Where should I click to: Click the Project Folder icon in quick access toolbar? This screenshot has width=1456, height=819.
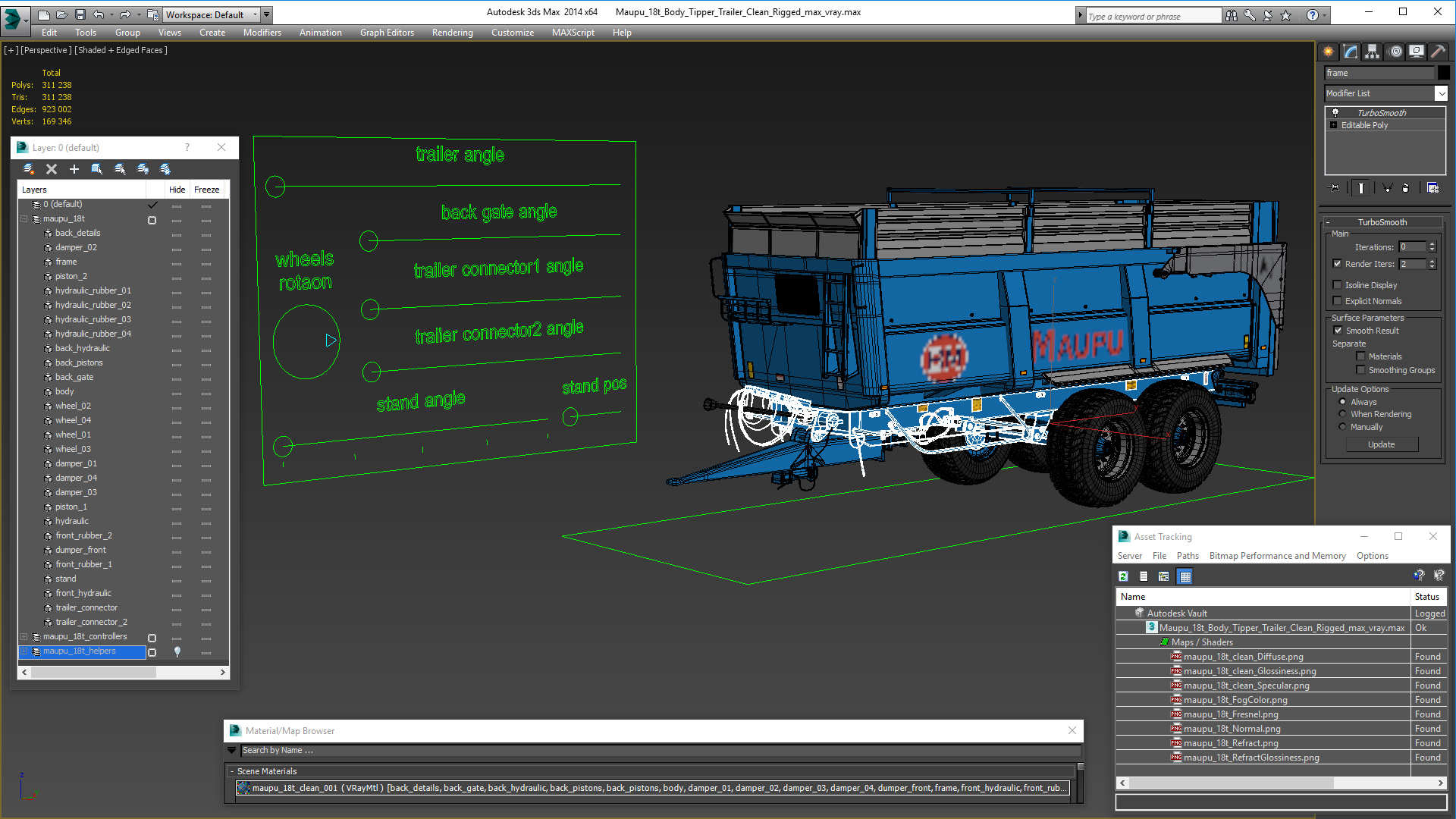click(x=153, y=14)
